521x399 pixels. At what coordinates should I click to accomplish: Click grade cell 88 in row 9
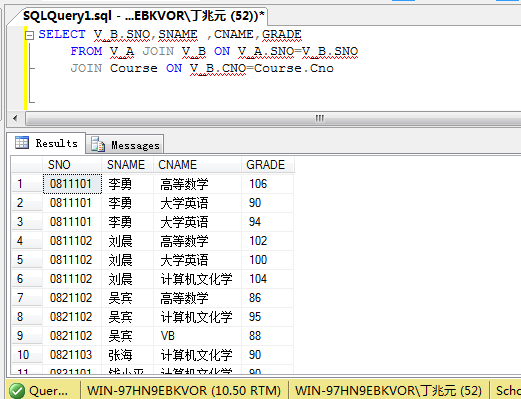pos(267,336)
